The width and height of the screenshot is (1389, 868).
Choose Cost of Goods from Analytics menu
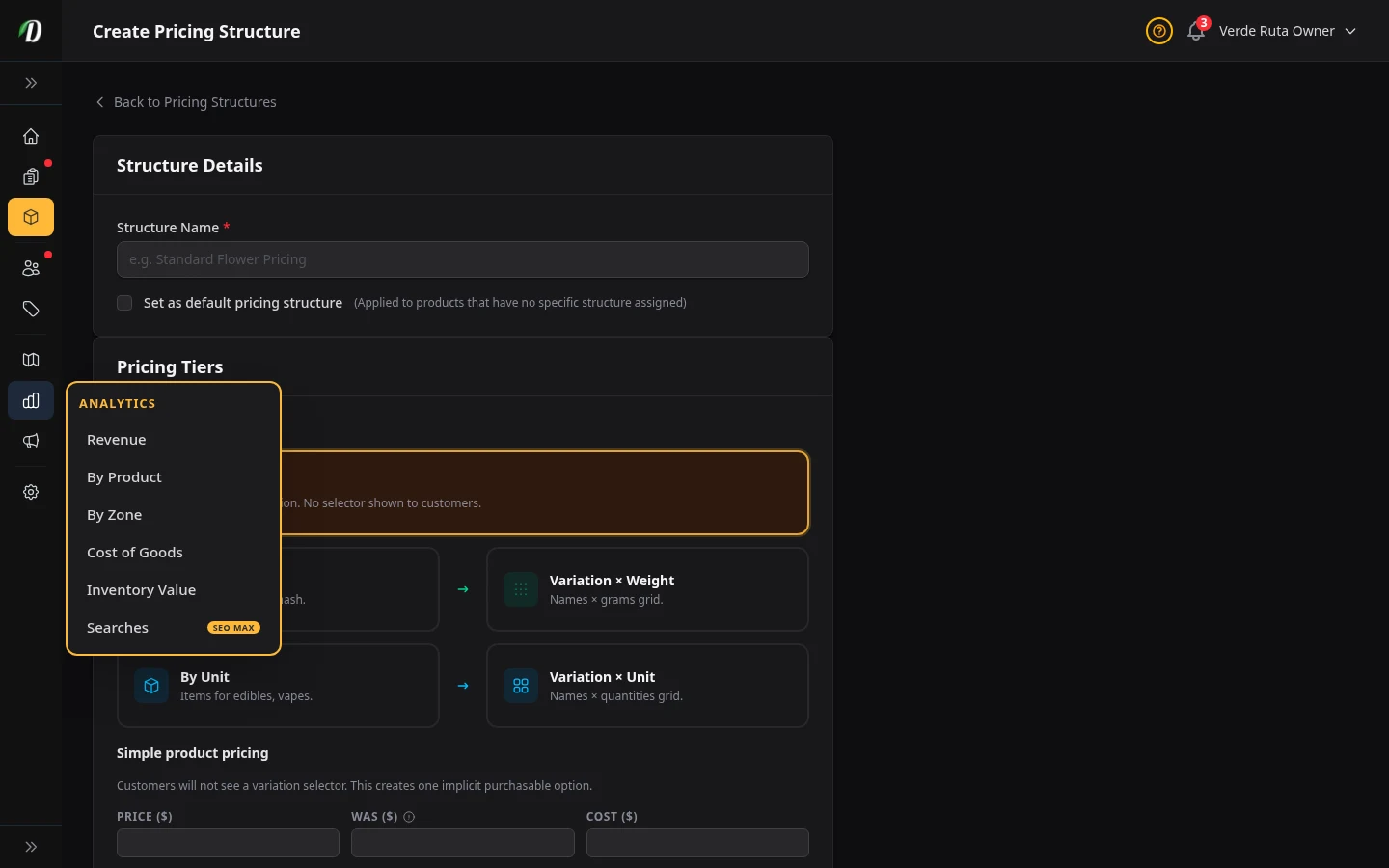(x=135, y=552)
